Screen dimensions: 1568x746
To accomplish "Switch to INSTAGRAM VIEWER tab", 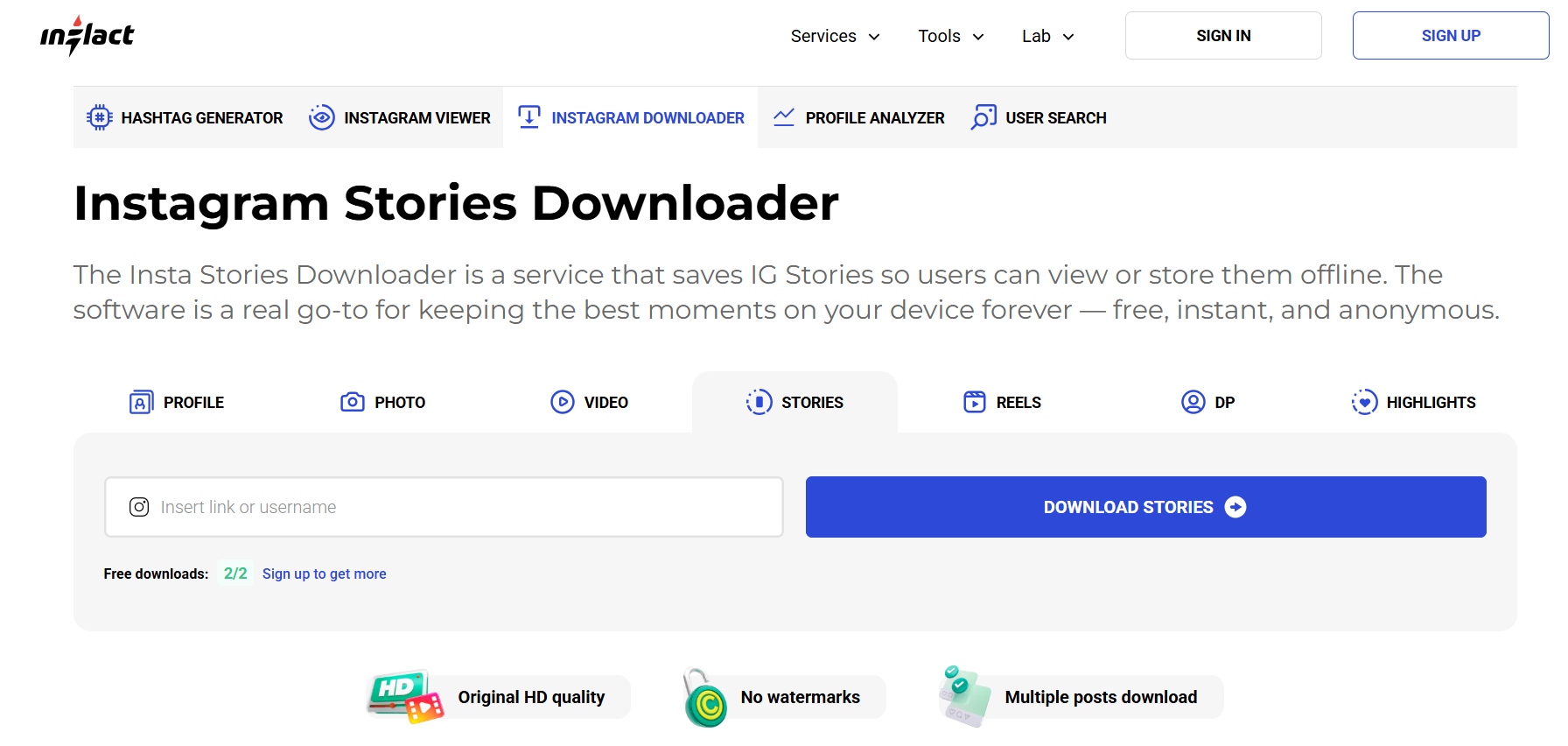I will (400, 117).
